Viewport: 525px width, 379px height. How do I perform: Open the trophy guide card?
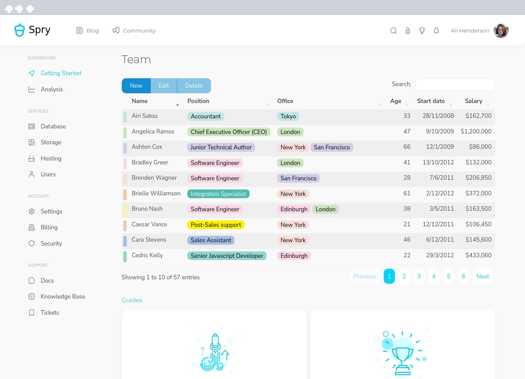(402, 345)
